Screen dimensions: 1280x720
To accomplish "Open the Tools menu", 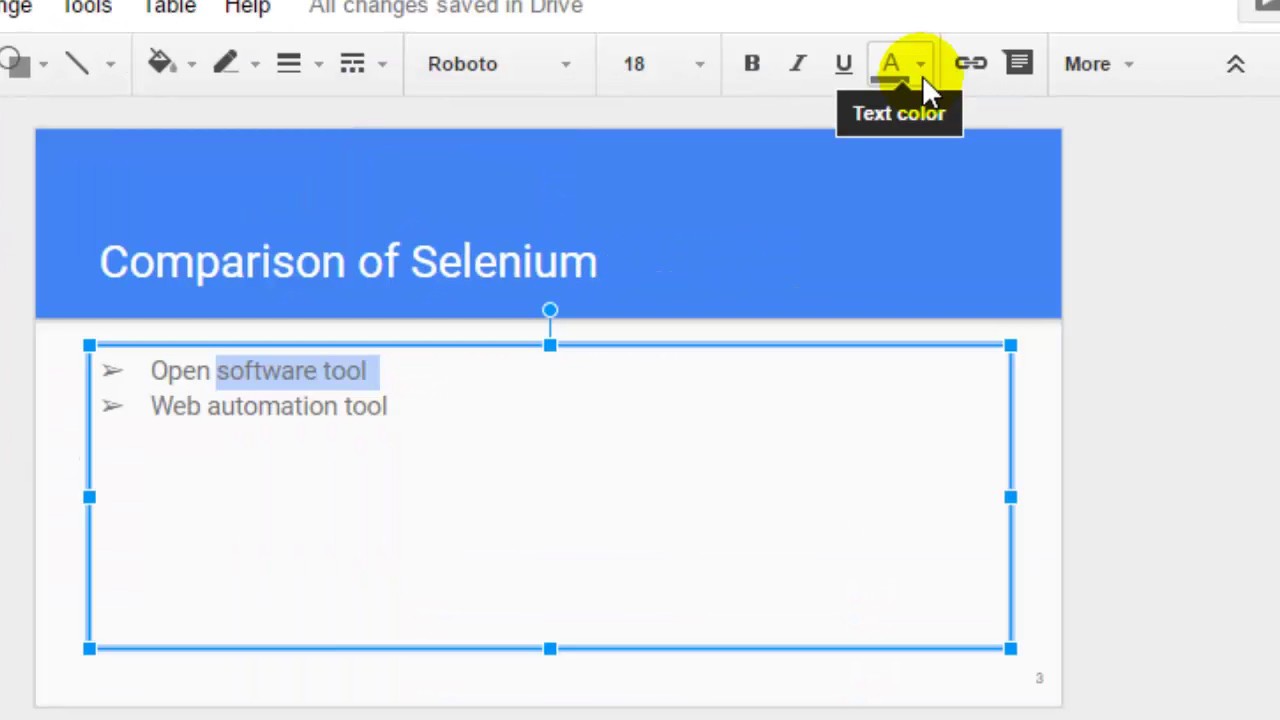I will click(x=87, y=8).
